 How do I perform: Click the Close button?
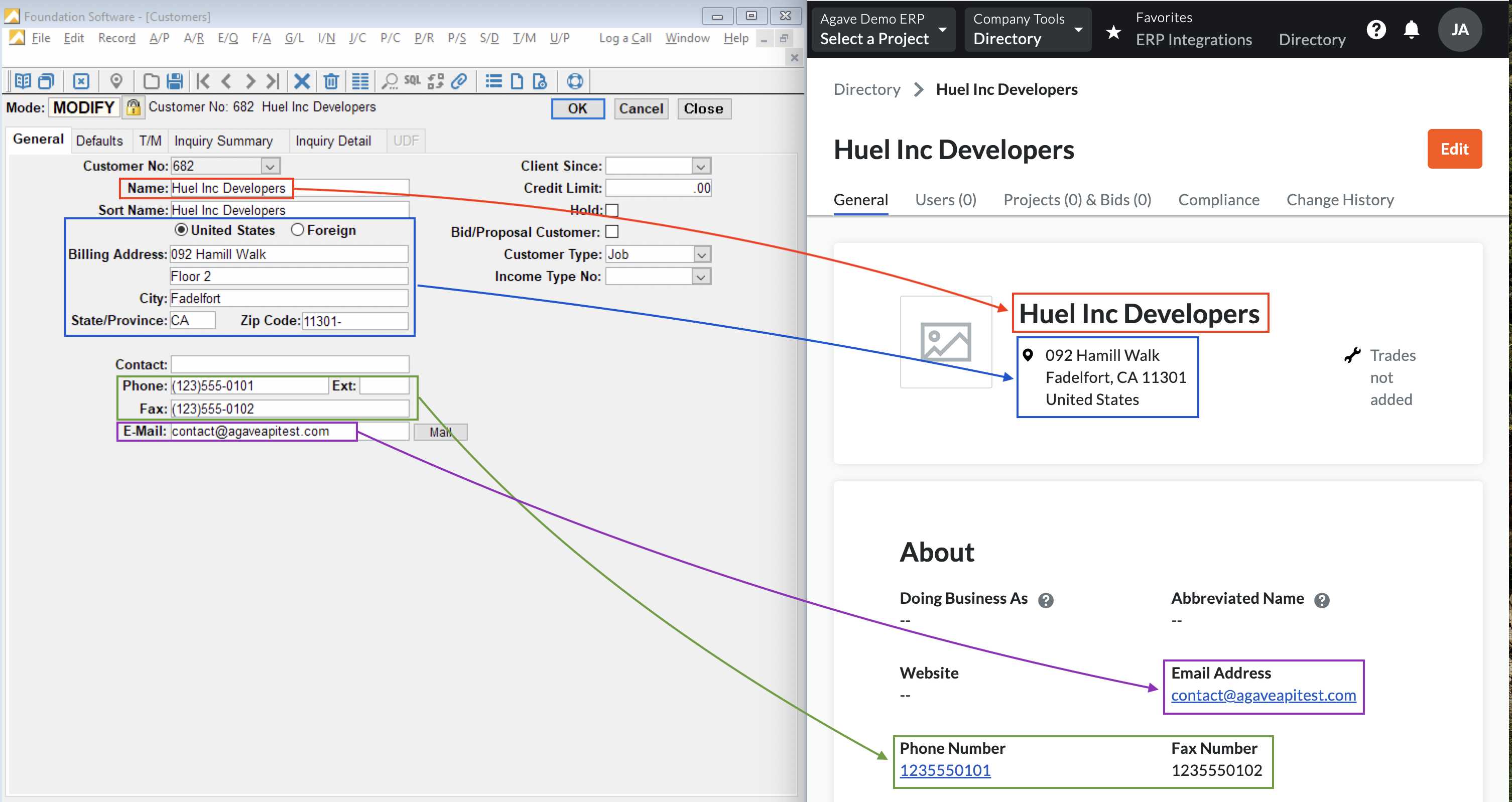point(704,108)
